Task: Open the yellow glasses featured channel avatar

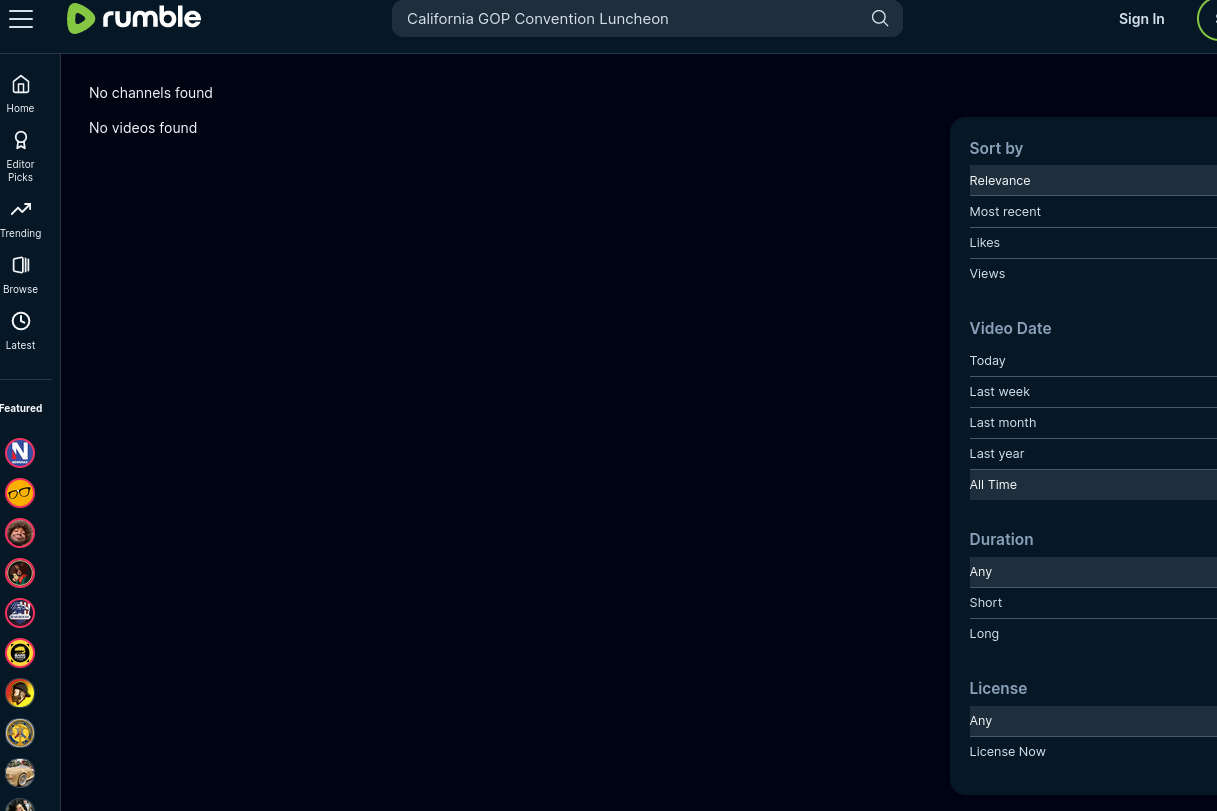Action: (x=20, y=493)
